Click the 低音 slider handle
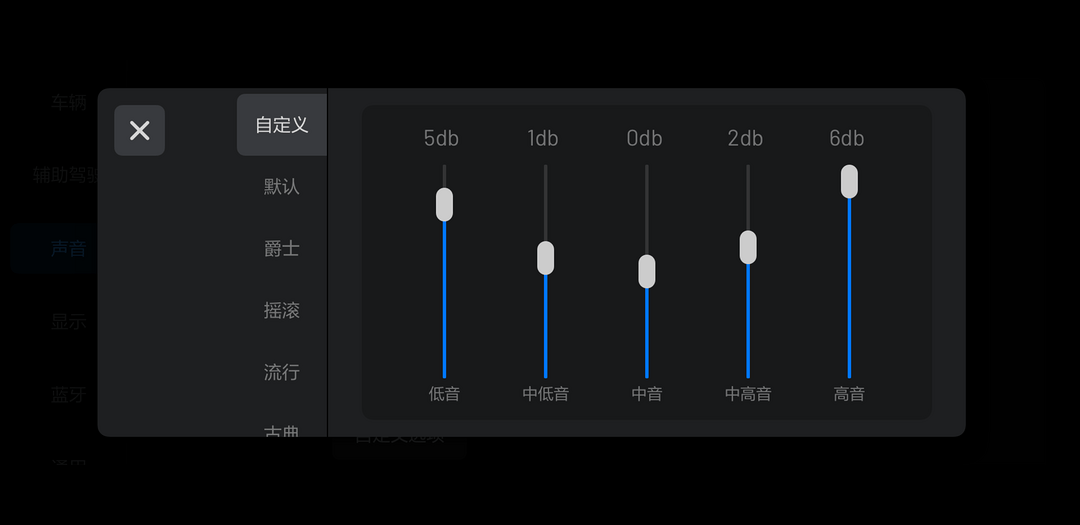The height and width of the screenshot is (525, 1080). click(x=444, y=205)
